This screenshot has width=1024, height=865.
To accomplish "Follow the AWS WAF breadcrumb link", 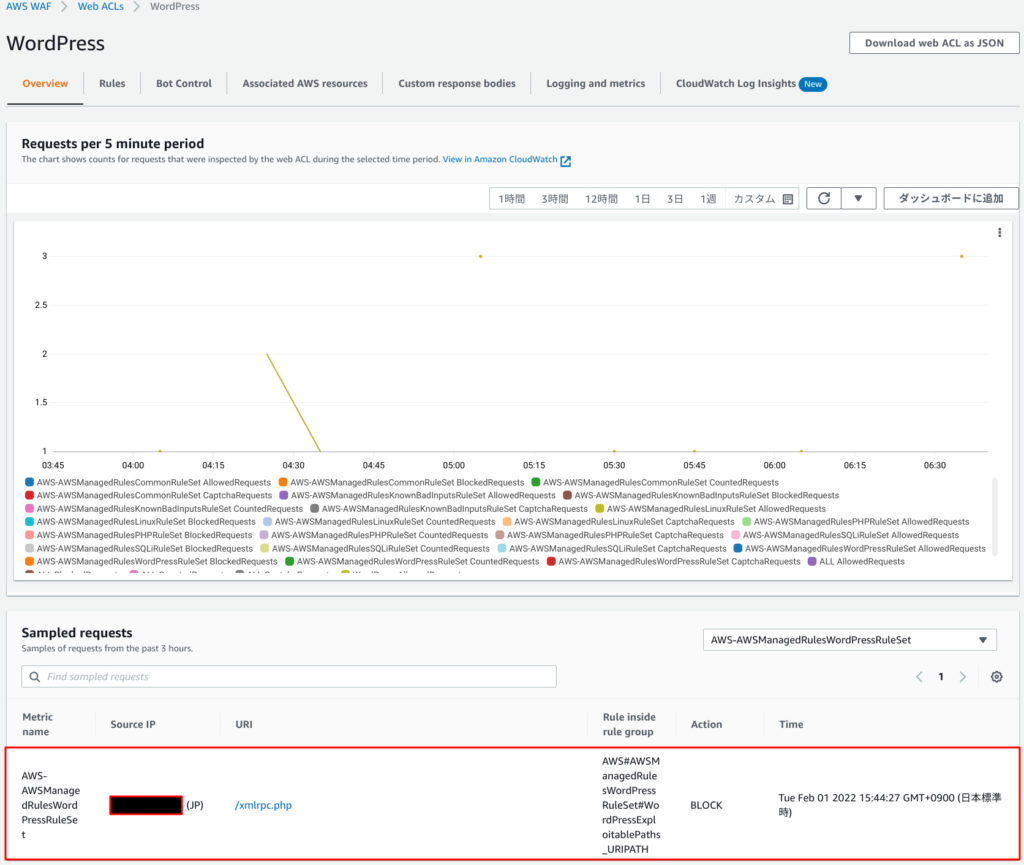I will 29,7.
